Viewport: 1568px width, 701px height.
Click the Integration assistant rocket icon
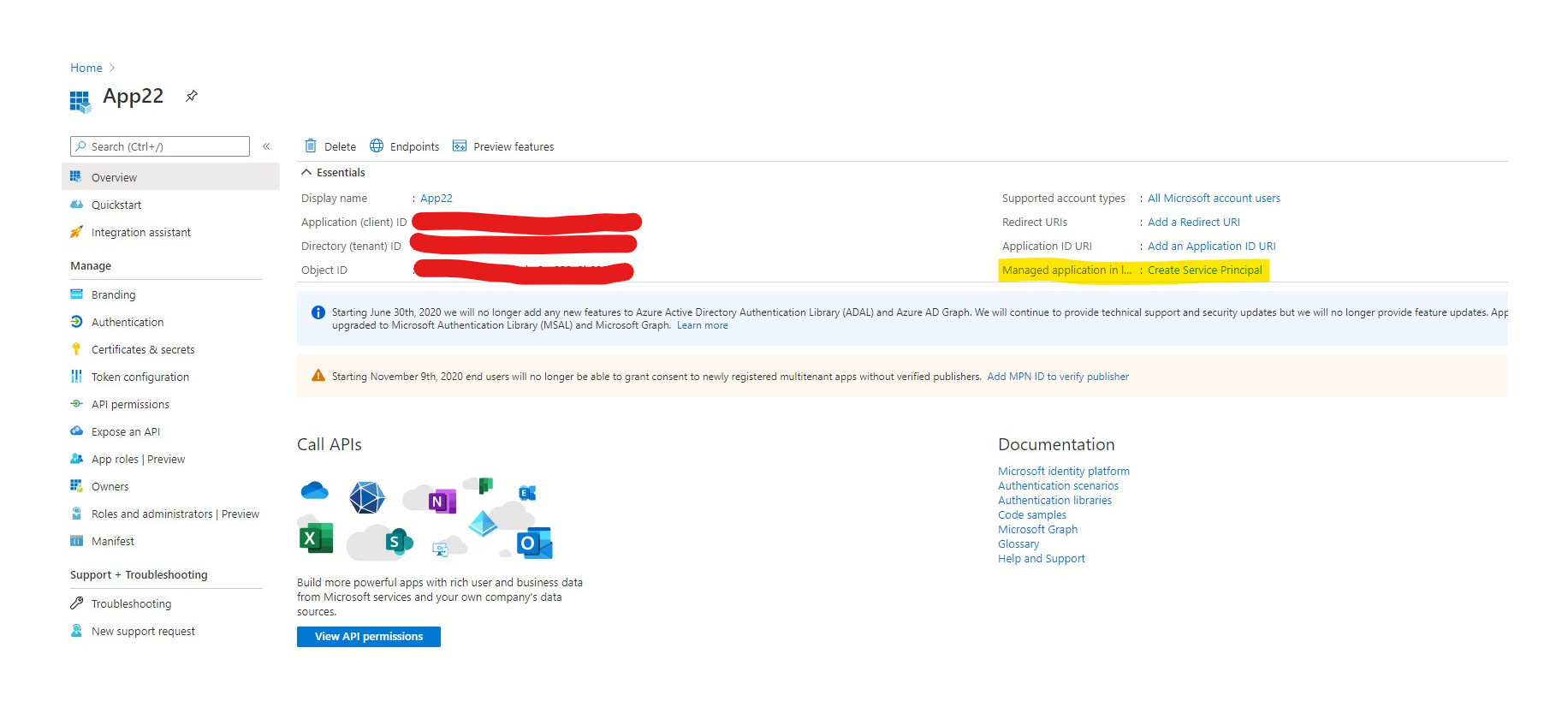pos(76,232)
